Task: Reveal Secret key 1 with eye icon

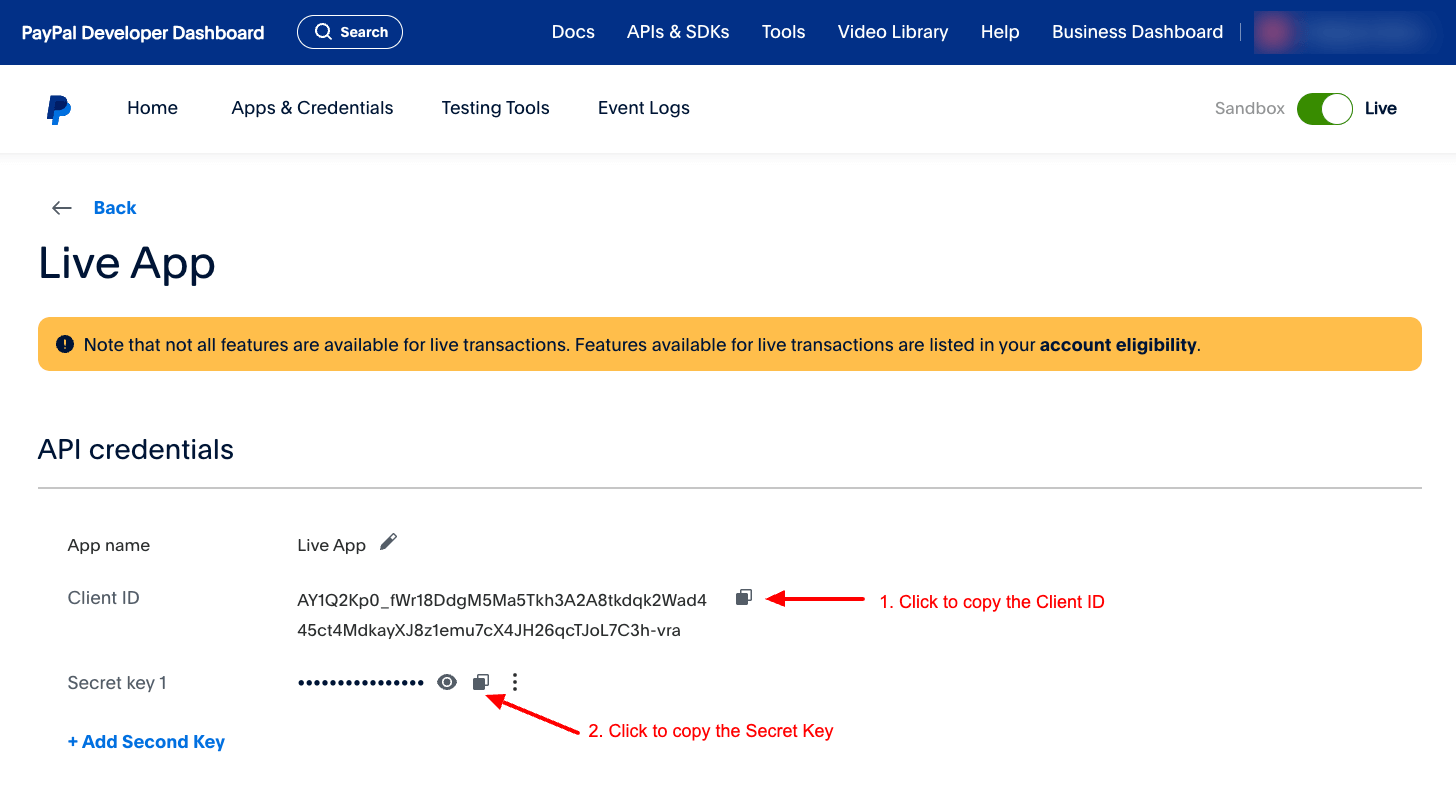Action: [447, 682]
